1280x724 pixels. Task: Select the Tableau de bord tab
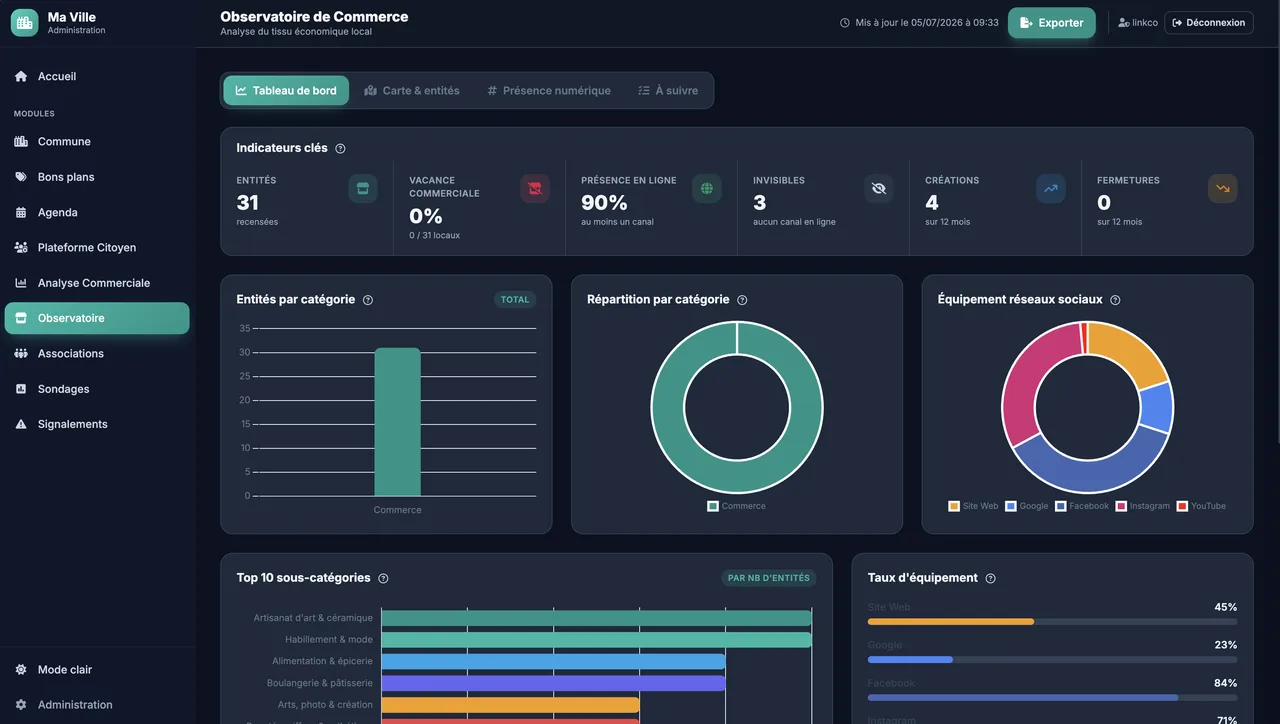point(286,90)
